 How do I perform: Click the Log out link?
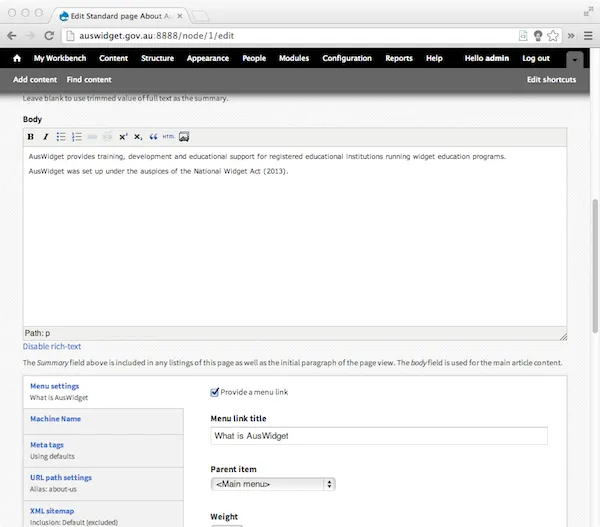(x=535, y=59)
